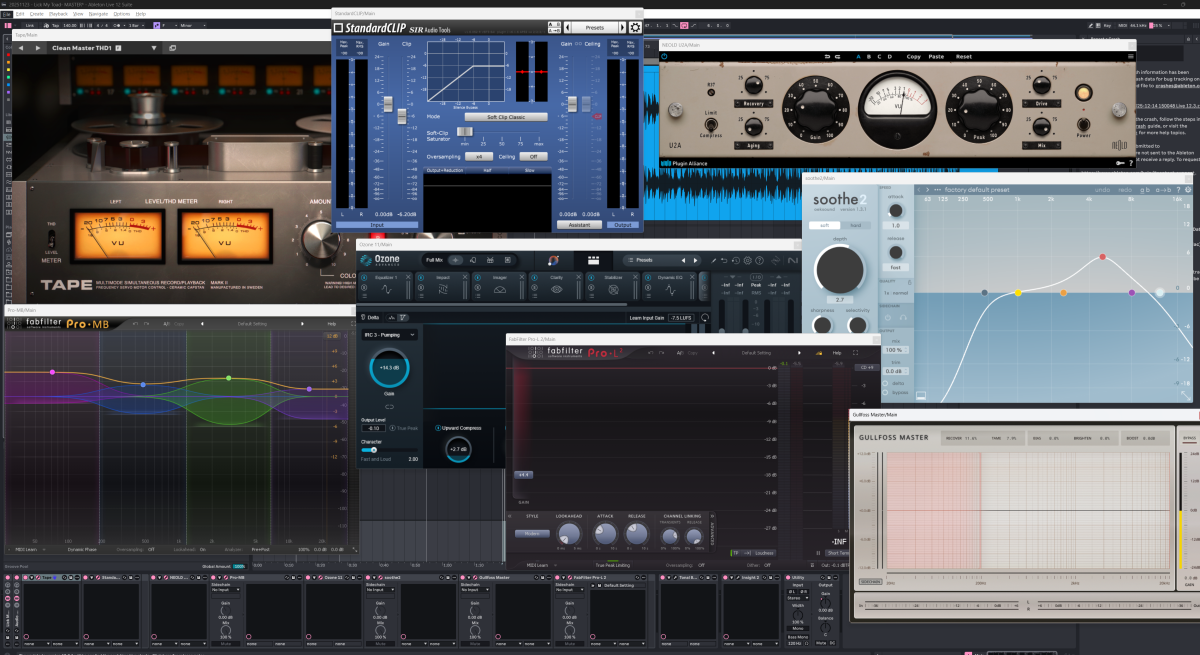Open Pro-MB device Sidechain No Input dropdown

click(x=226, y=589)
